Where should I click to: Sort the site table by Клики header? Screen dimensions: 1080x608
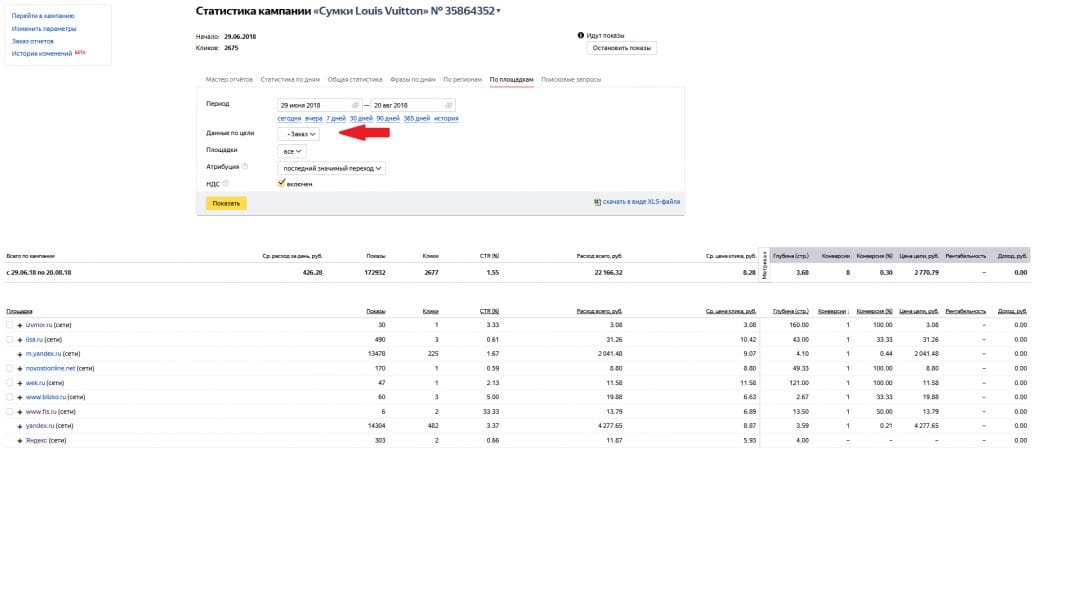(x=430, y=311)
